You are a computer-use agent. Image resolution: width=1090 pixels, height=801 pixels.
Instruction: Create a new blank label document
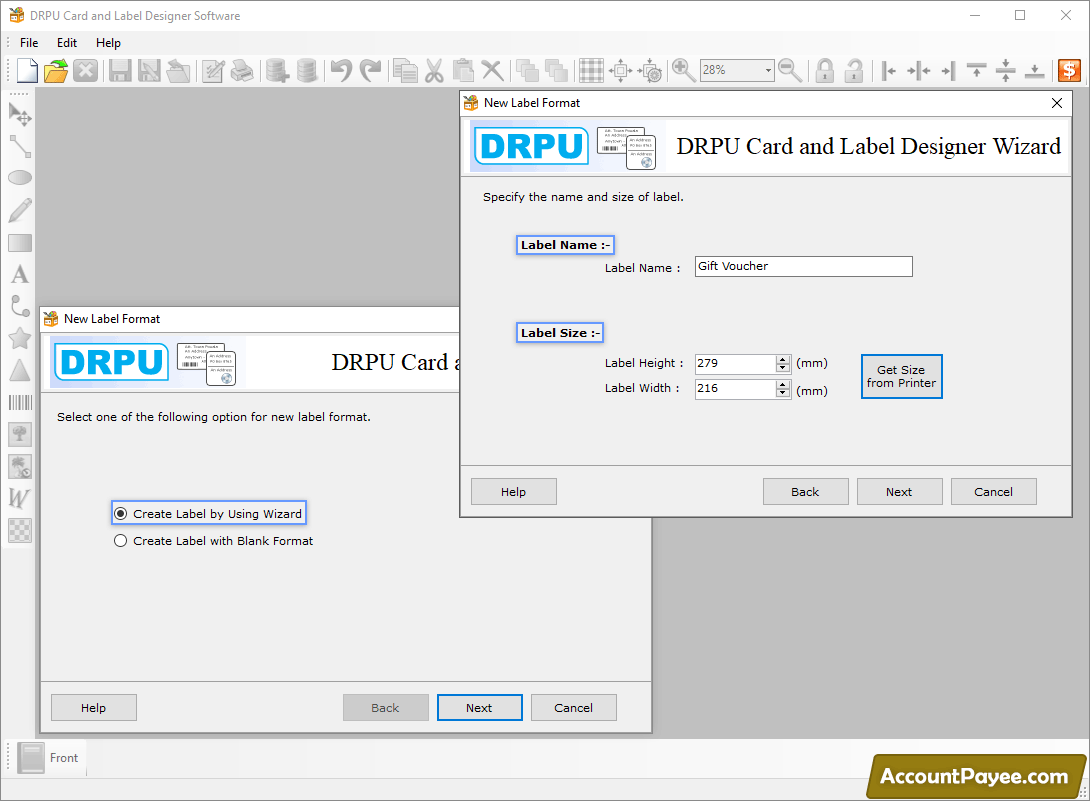pyautogui.click(x=27, y=70)
